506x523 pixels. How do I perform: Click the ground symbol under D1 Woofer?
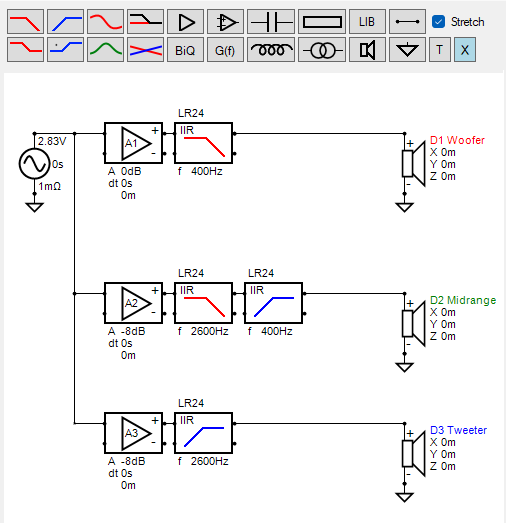(405, 207)
